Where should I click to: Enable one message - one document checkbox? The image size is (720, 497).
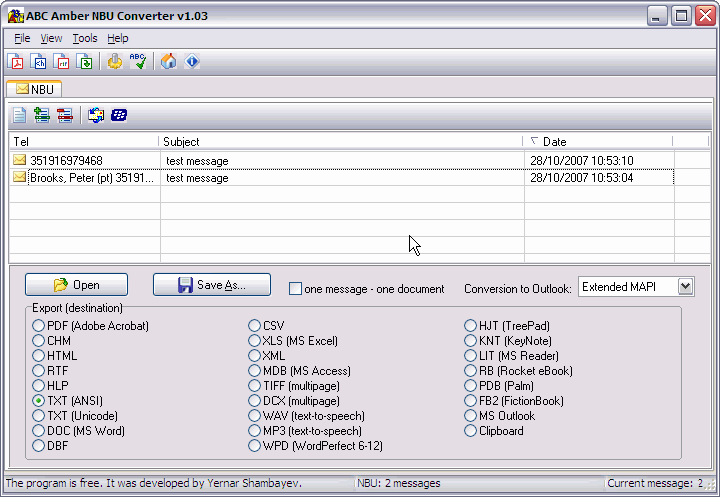click(x=295, y=289)
